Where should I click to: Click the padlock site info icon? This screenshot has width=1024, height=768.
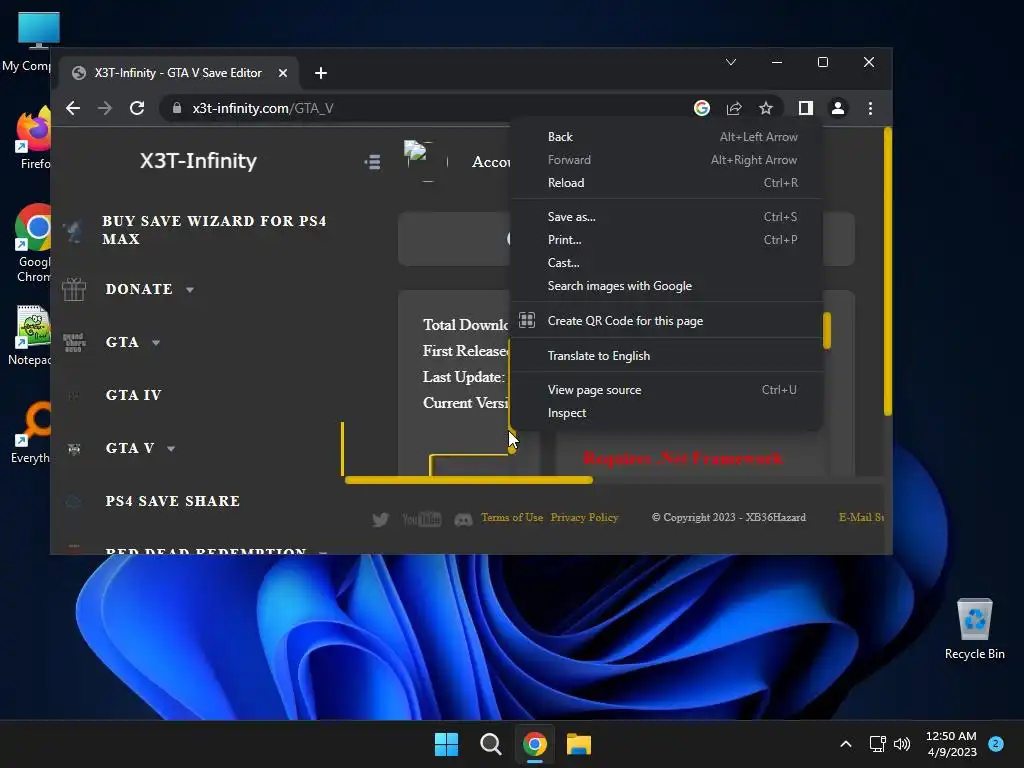pos(176,108)
